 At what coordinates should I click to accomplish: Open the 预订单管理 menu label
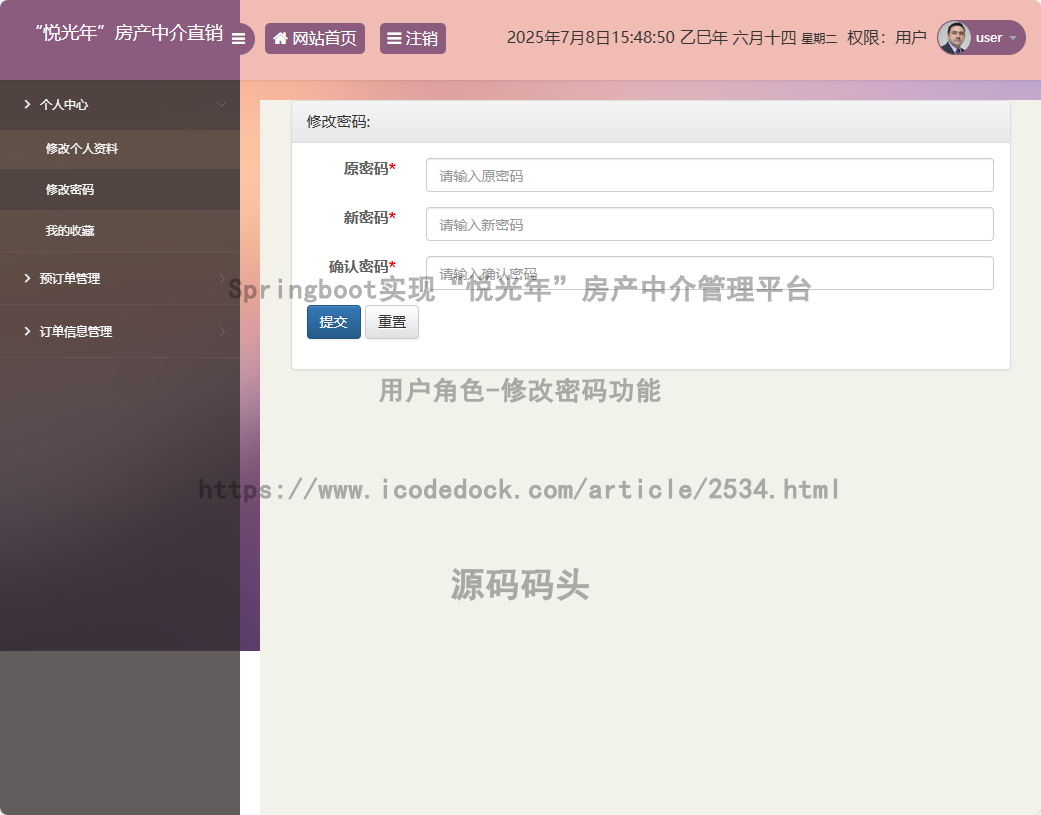click(70, 279)
